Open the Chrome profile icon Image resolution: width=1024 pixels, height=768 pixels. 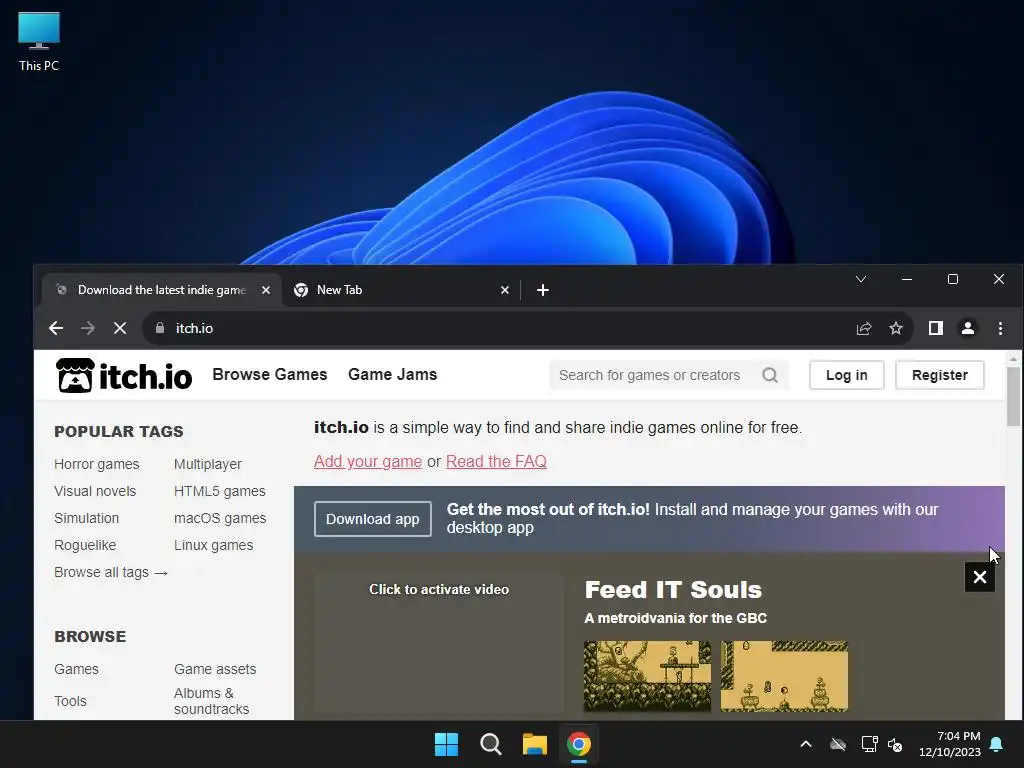(968, 328)
